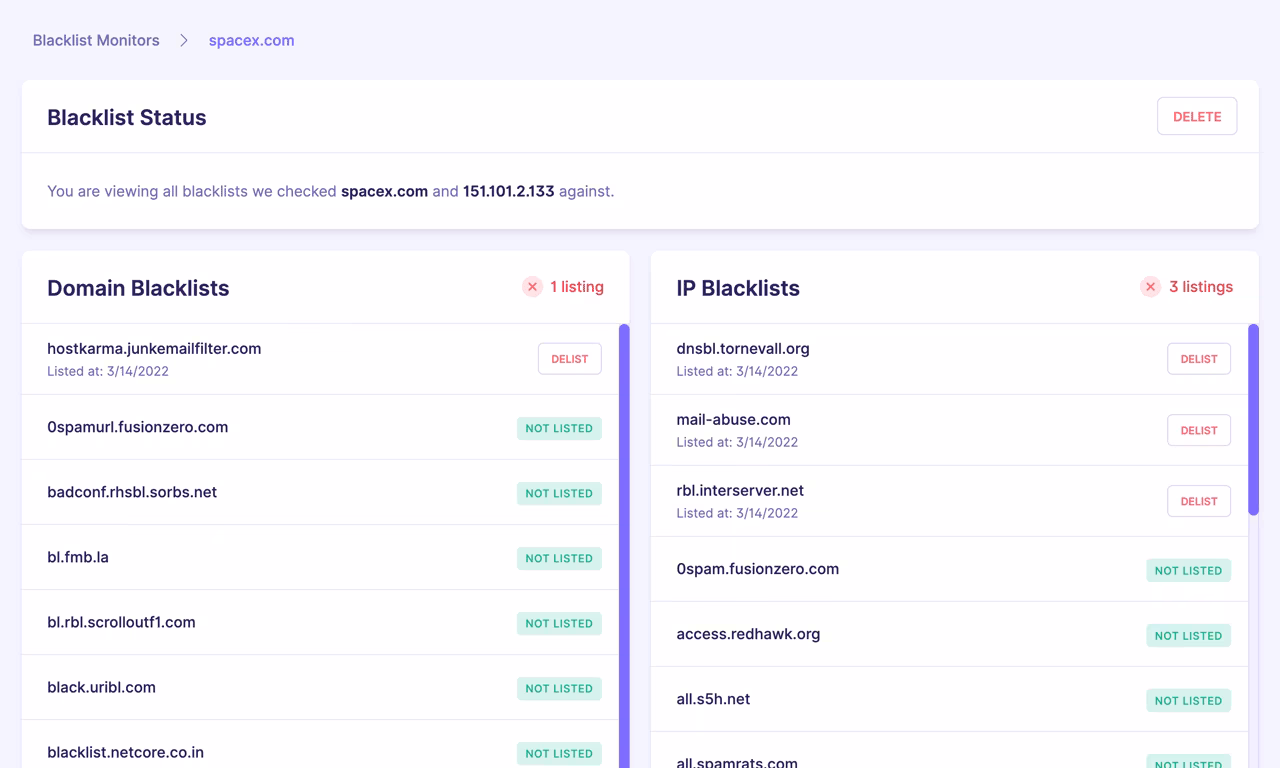Delist dnsbl.tornevall.org IP blacklist
Viewport: 1280px width, 768px height.
coord(1198,358)
